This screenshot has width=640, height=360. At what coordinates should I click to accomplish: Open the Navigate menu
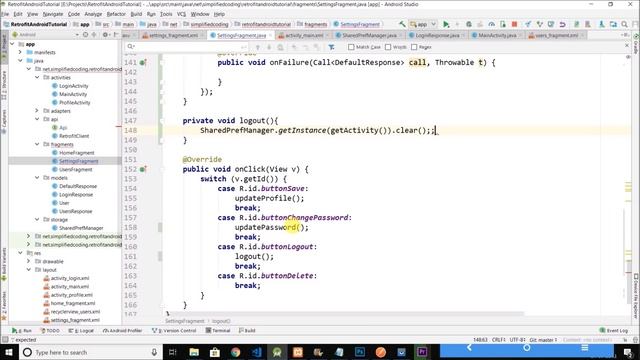tap(53, 14)
